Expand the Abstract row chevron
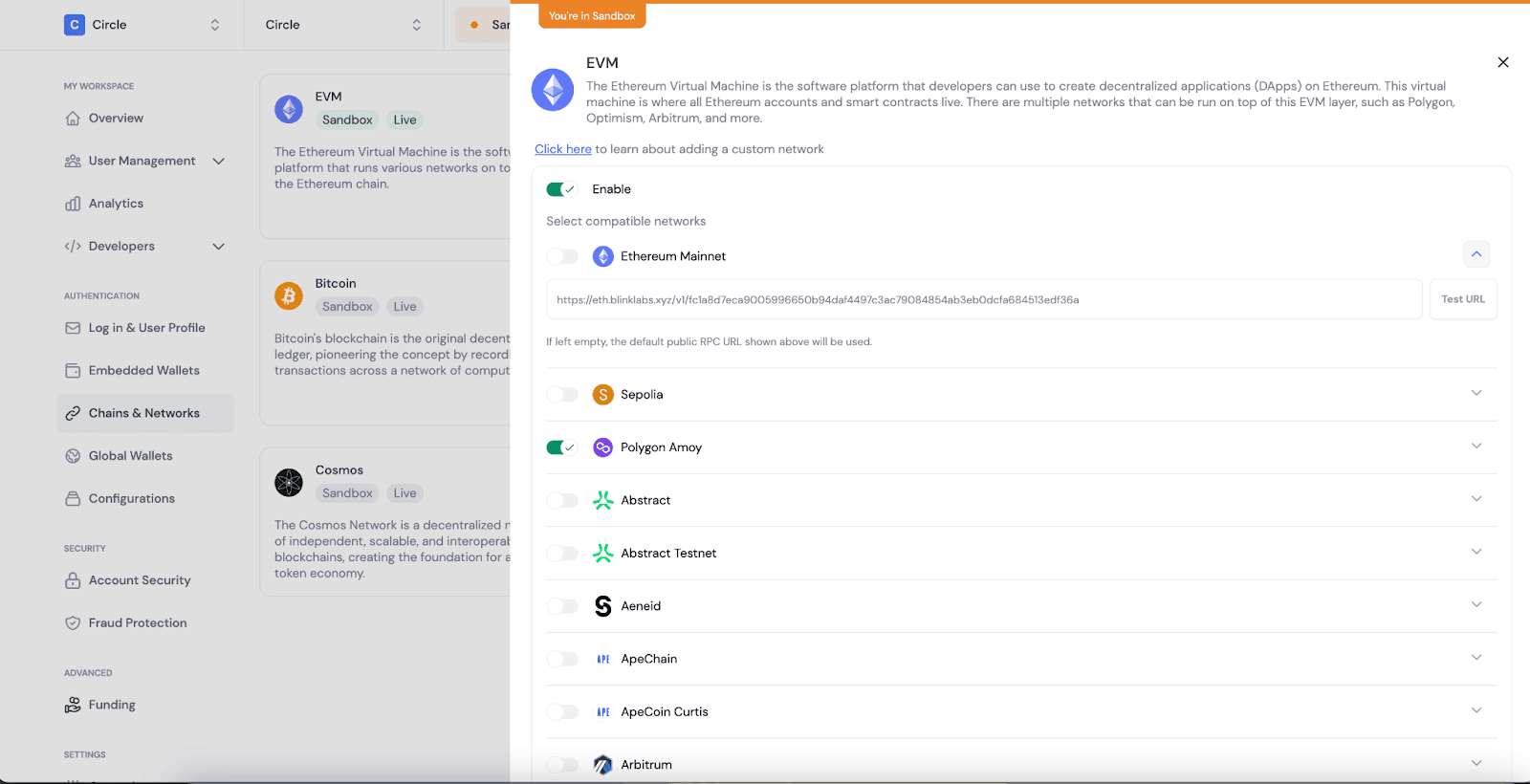Image resolution: width=1530 pixels, height=784 pixels. 1476,498
